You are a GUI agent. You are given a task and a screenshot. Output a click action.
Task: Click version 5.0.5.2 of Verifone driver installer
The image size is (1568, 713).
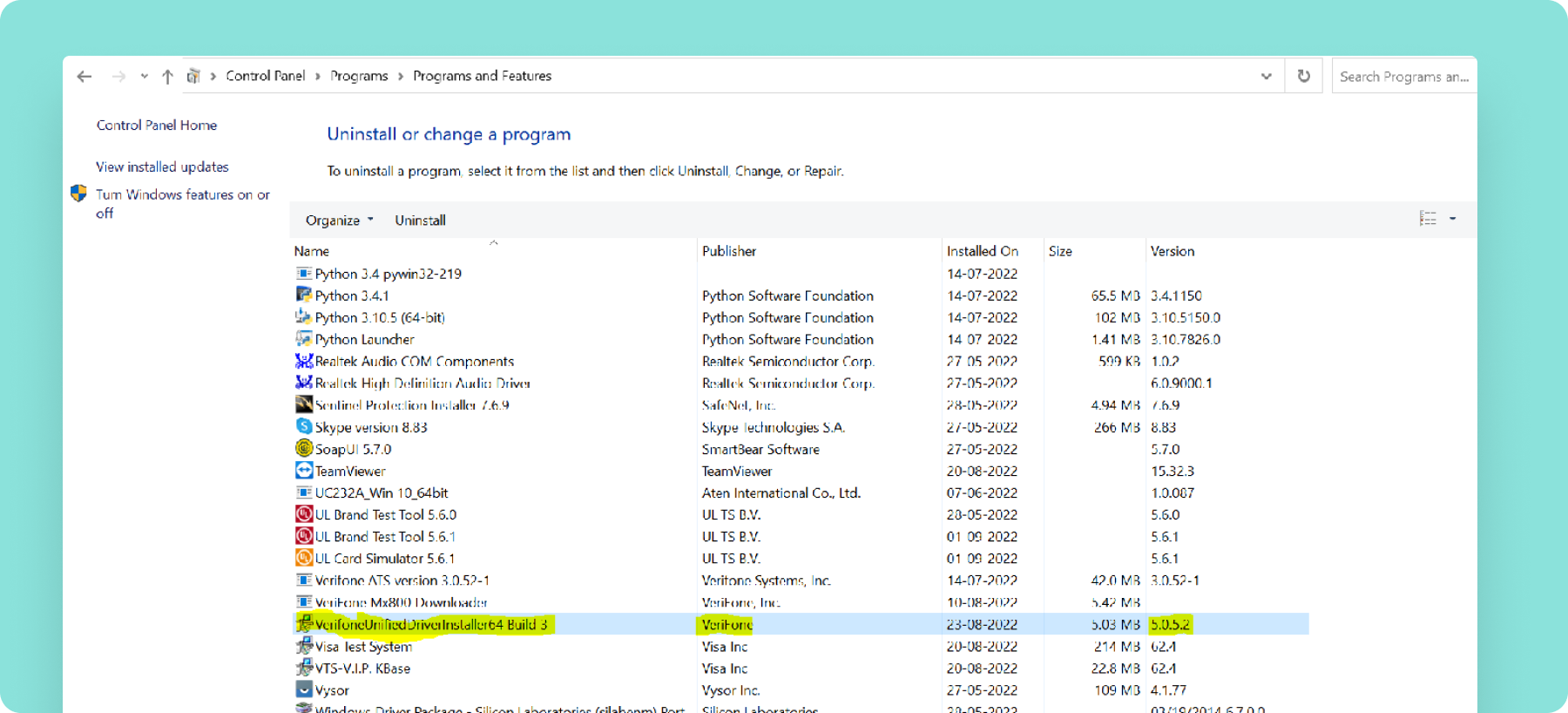tap(1170, 625)
